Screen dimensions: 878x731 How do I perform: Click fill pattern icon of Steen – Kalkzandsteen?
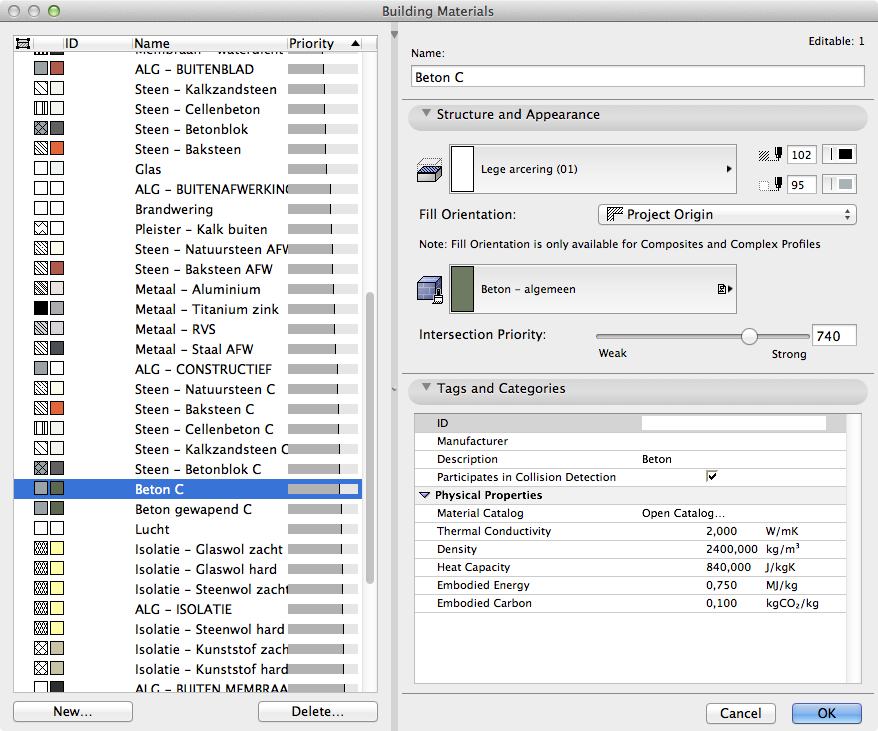pos(41,88)
